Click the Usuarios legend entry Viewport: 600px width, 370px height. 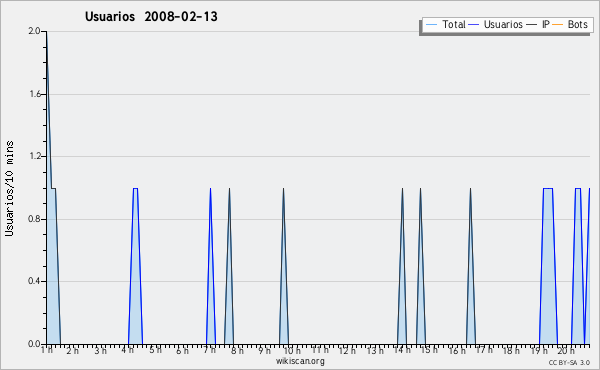[x=496, y=24]
